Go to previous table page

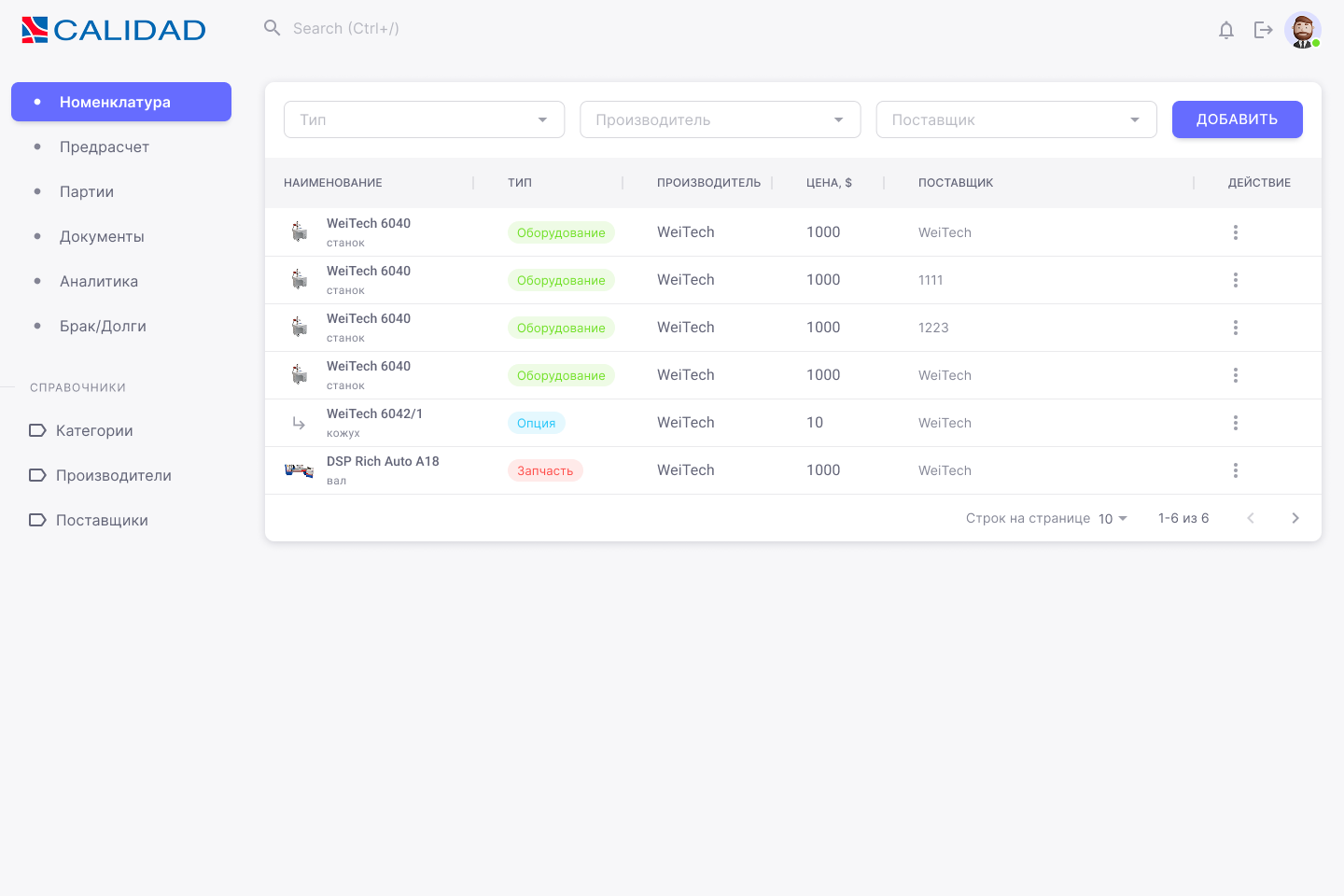click(x=1251, y=518)
